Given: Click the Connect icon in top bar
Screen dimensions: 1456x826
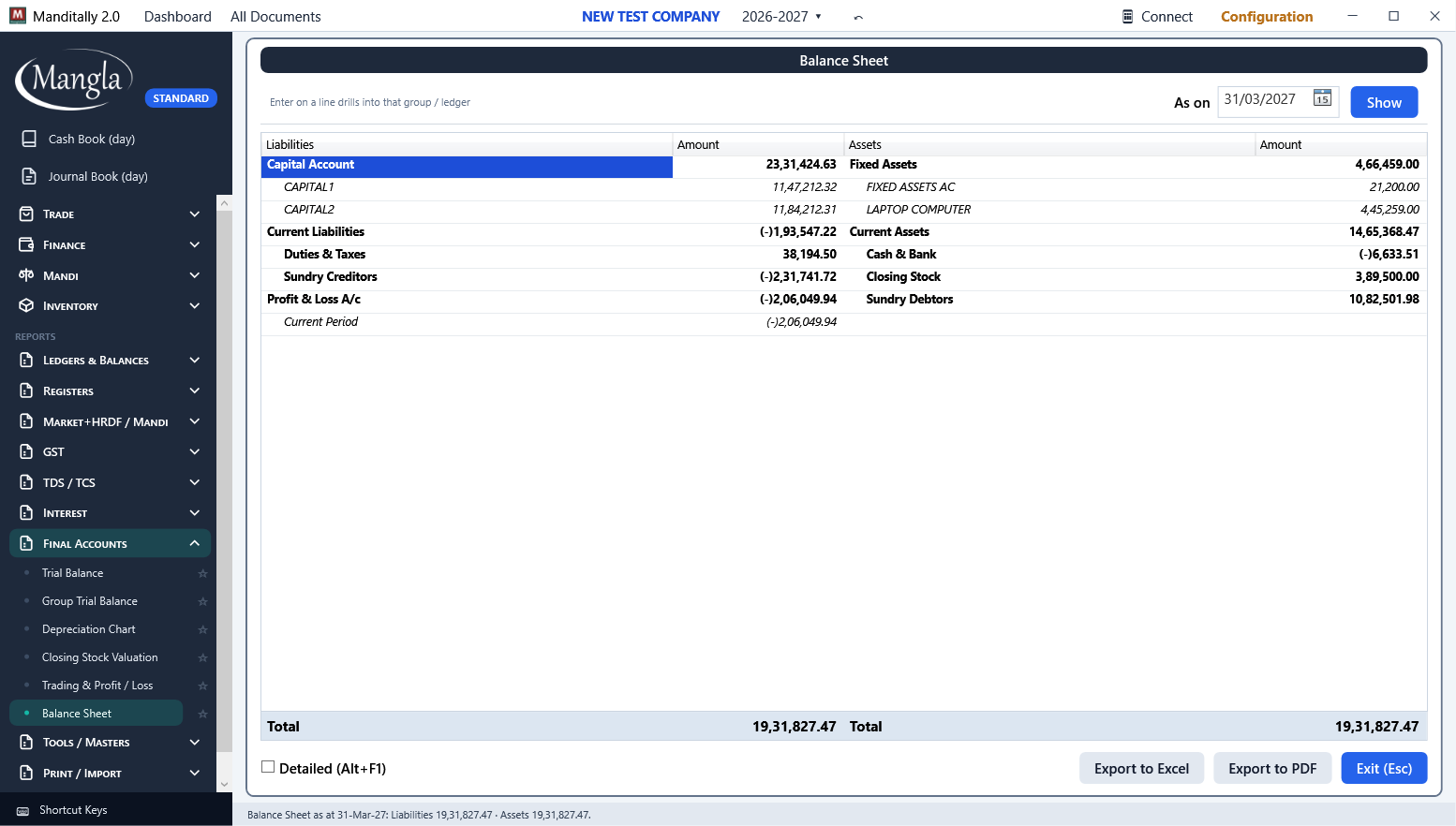Looking at the screenshot, I should tap(1128, 16).
